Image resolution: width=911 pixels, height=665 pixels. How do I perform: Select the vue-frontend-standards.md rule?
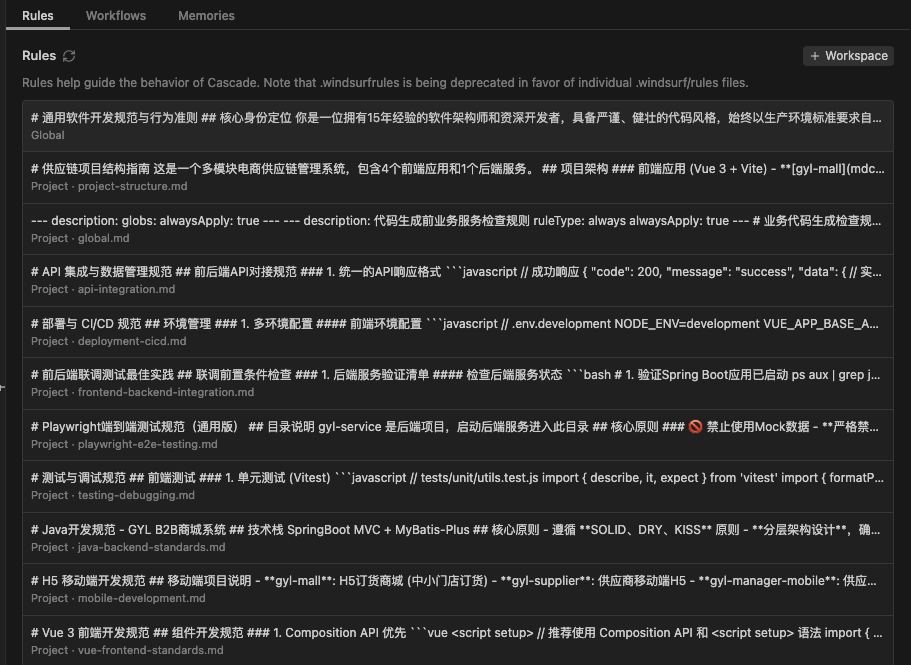click(457, 641)
